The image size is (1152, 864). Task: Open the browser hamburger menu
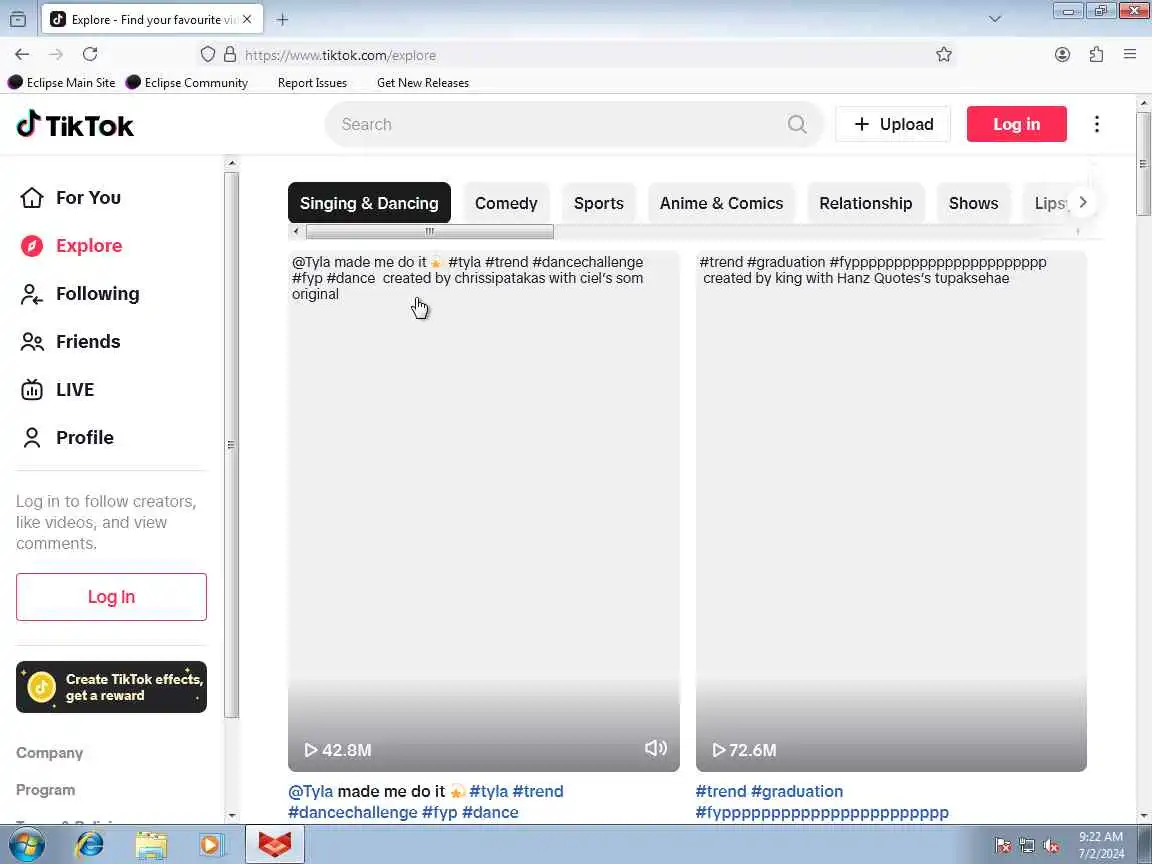1130,54
